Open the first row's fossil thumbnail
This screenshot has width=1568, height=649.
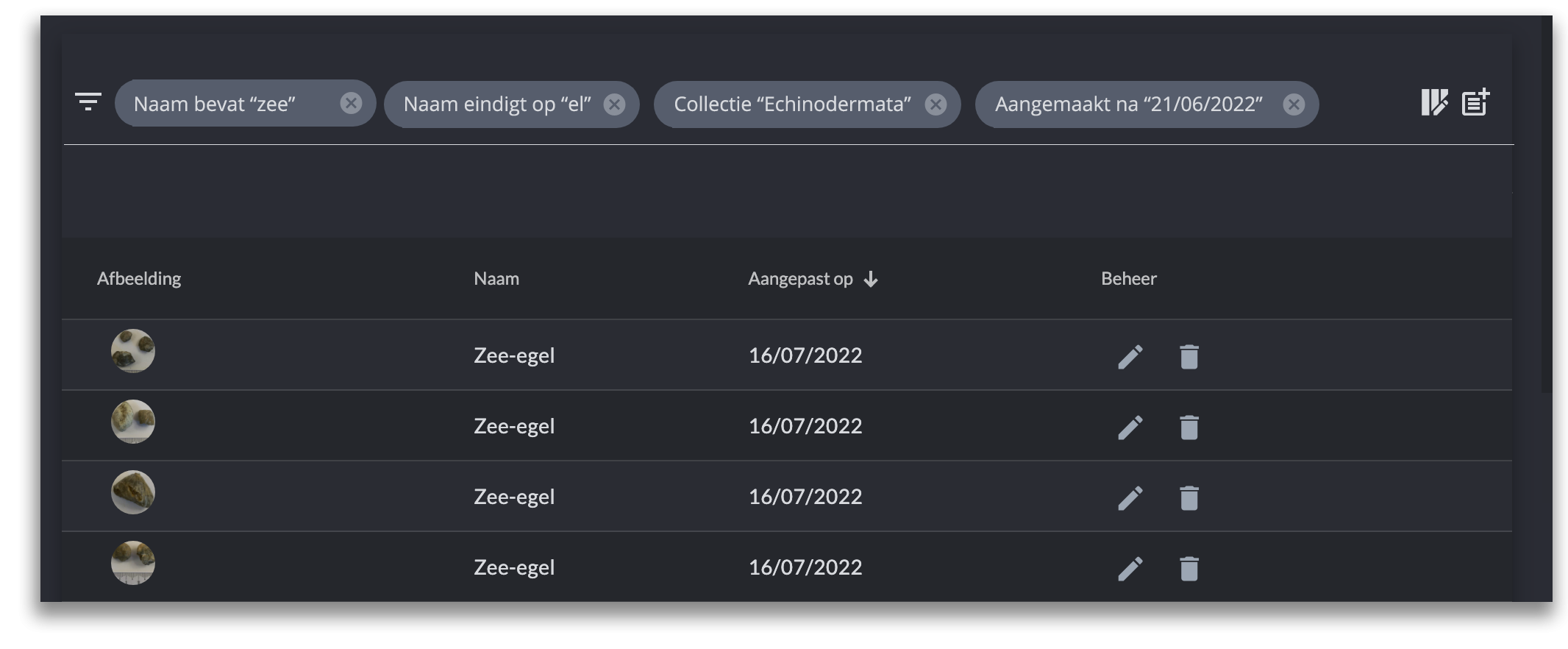pos(133,351)
